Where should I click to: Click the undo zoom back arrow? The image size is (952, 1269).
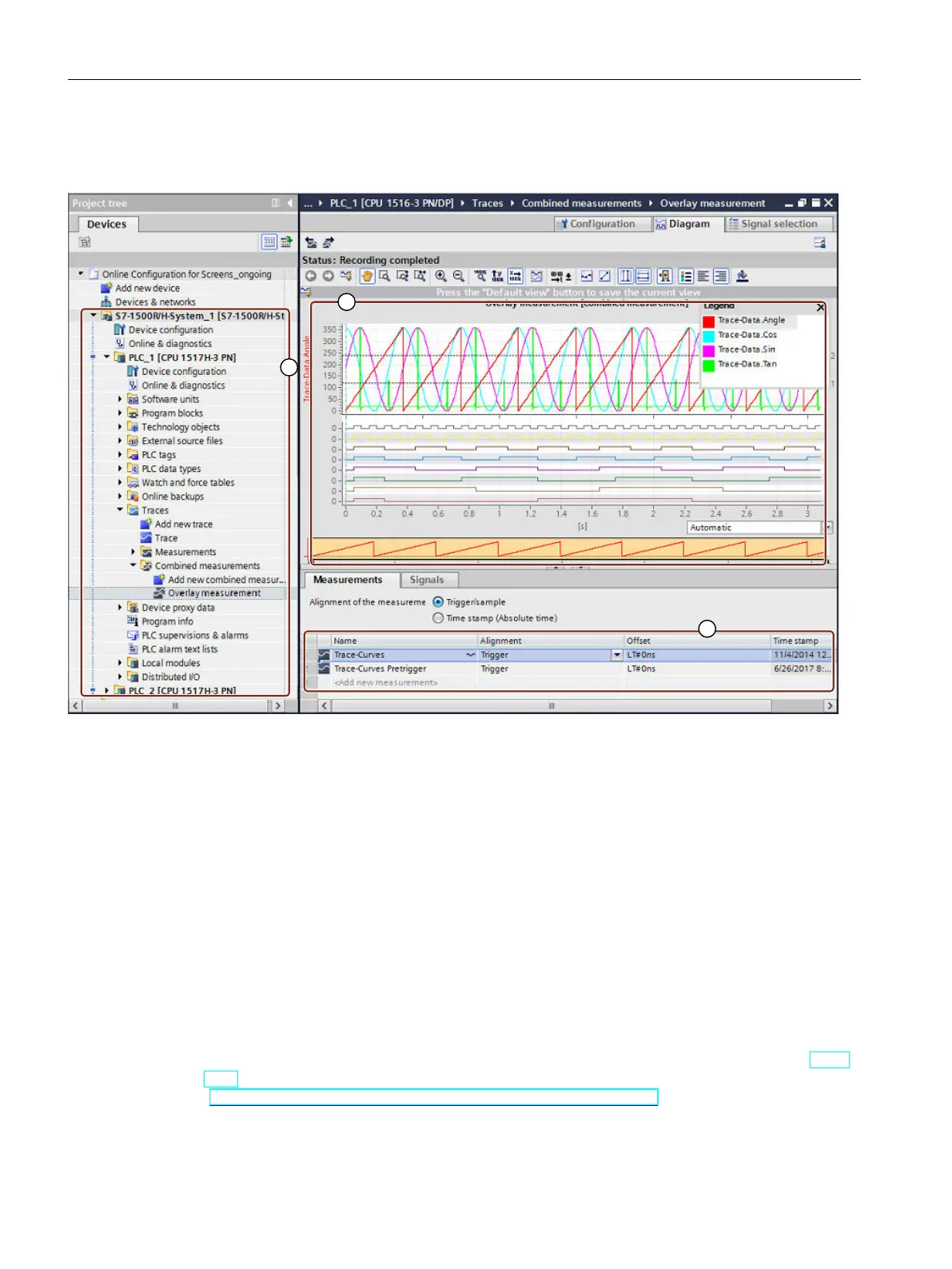click(x=311, y=276)
